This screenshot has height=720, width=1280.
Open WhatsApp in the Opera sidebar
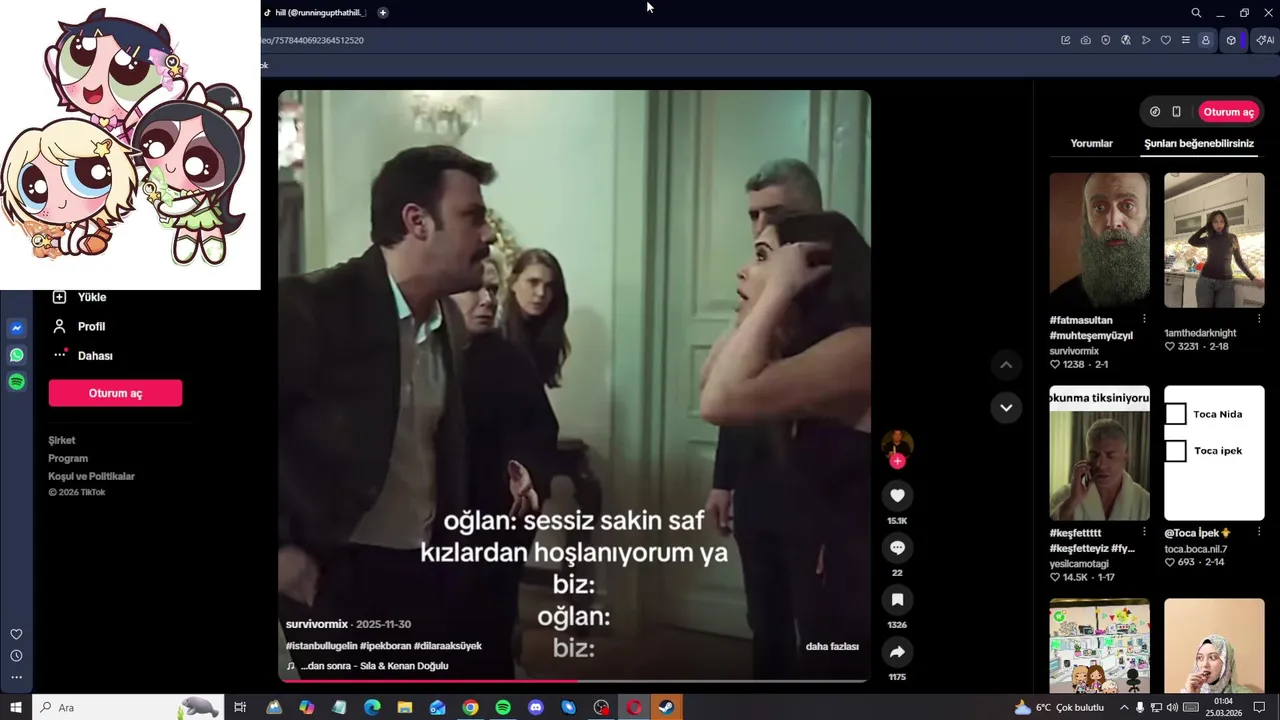click(17, 355)
